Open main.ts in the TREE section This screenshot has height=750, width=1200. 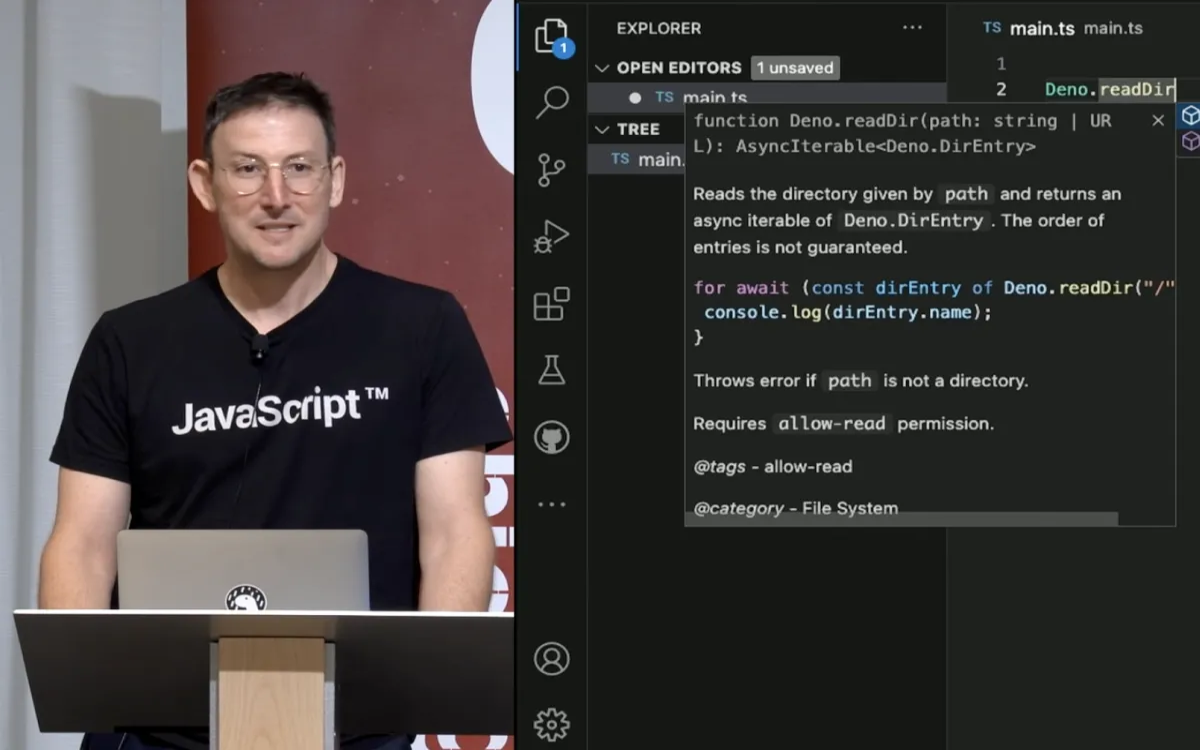(x=648, y=159)
